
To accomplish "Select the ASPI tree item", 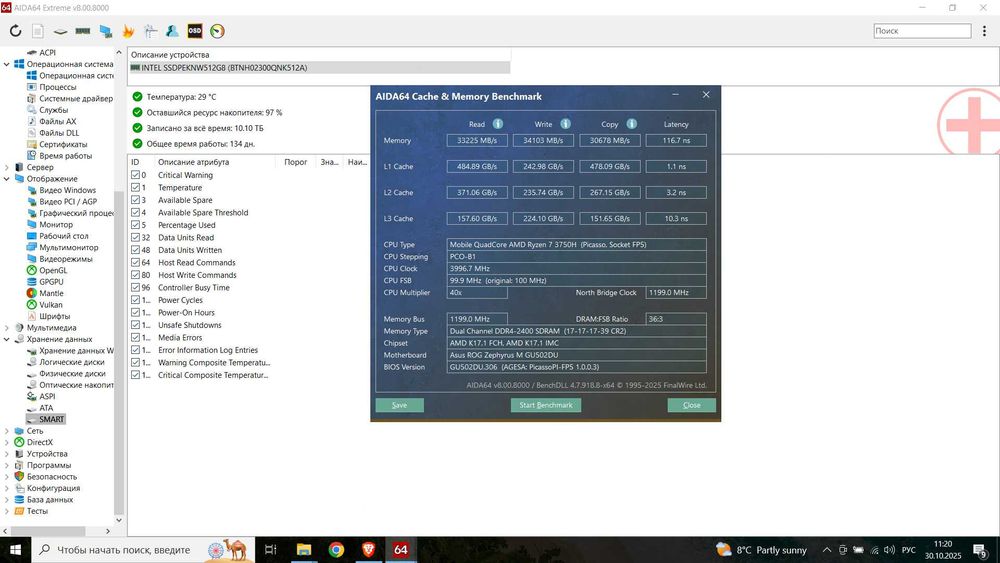I will tap(41, 397).
